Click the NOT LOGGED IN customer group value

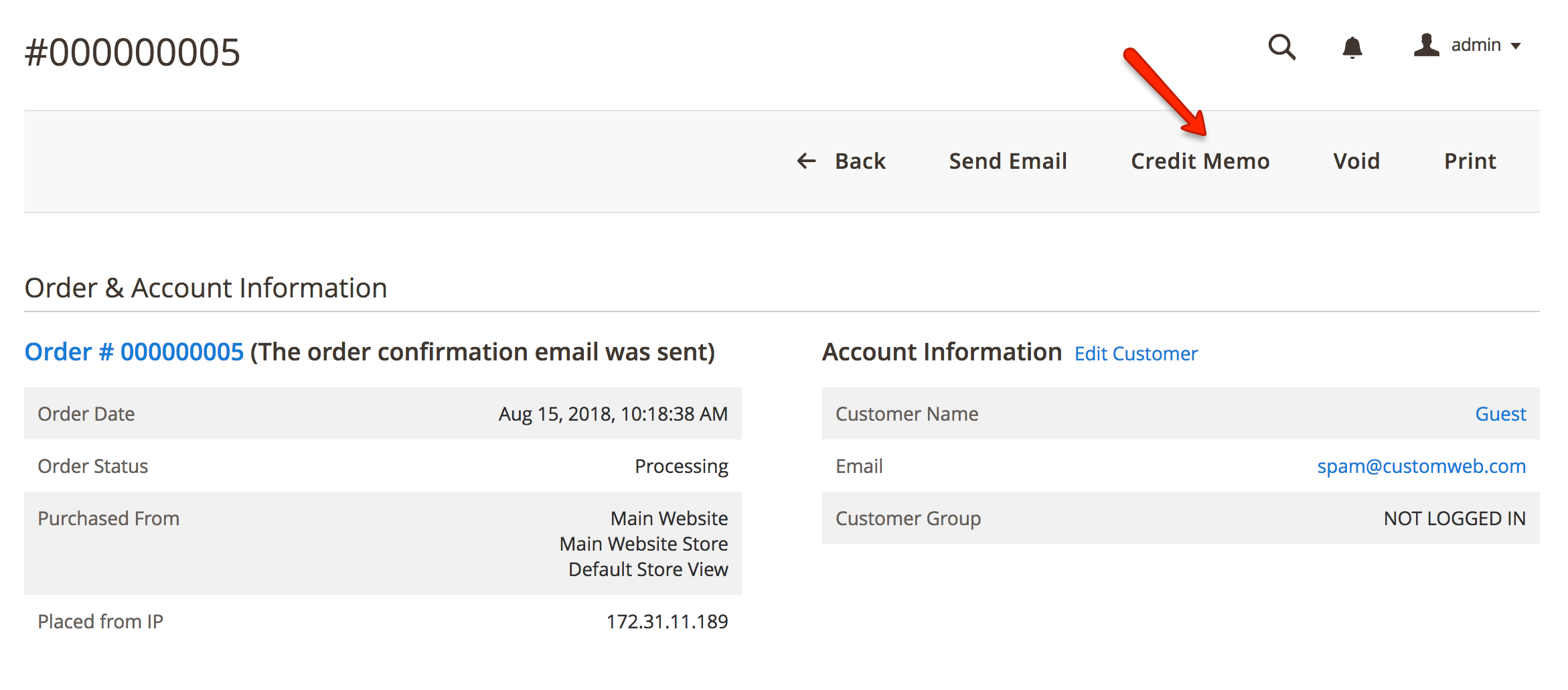(x=1453, y=518)
